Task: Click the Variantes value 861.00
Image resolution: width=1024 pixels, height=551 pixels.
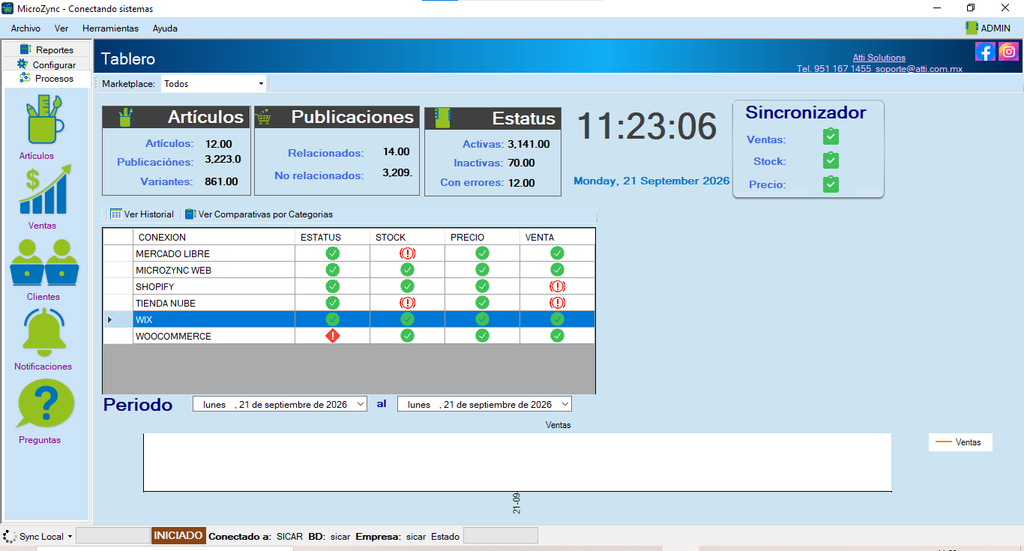Action: (x=221, y=181)
